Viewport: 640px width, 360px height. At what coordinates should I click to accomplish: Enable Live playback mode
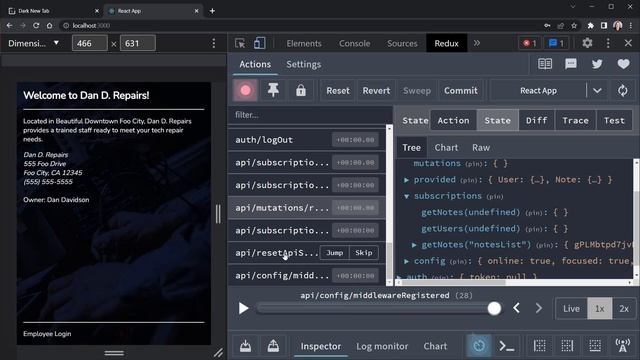571,309
